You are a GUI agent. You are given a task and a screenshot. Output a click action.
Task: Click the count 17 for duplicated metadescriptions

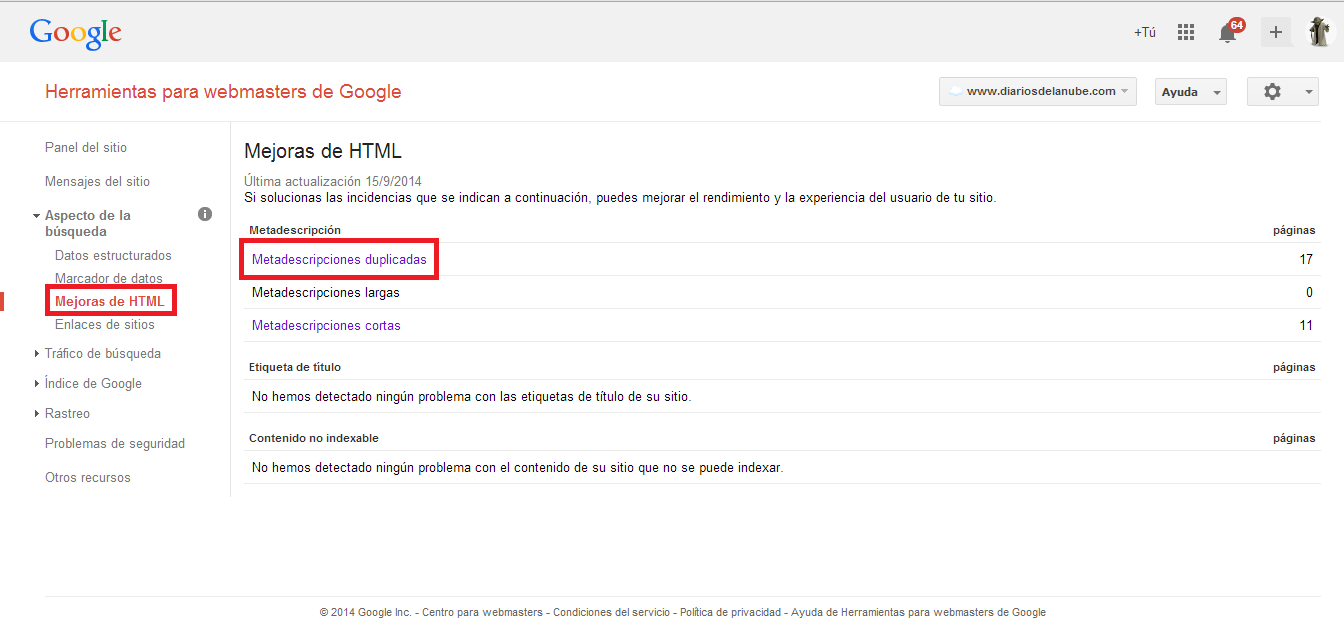point(1306,259)
